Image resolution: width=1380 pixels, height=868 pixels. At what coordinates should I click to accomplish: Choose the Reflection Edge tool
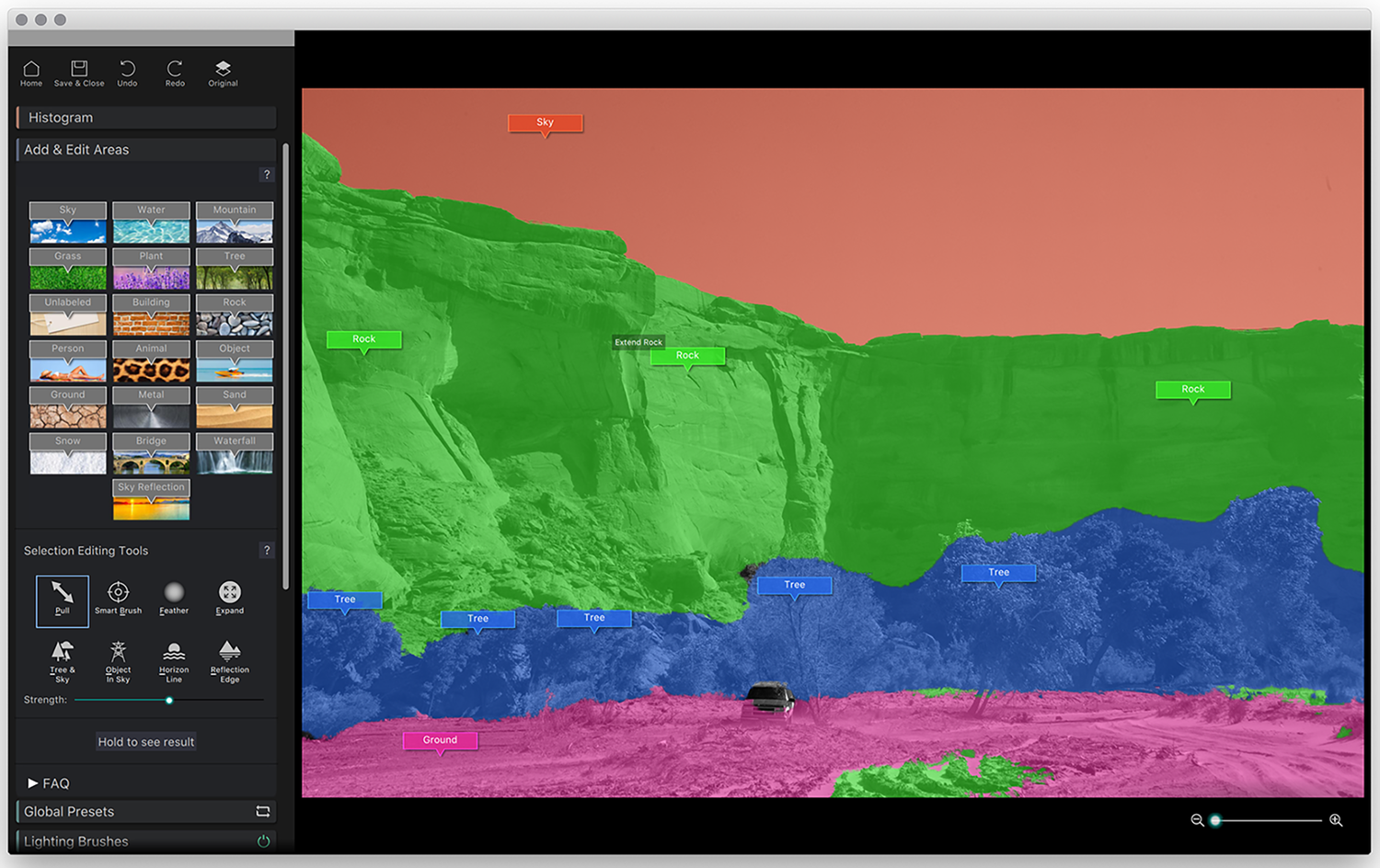coord(230,660)
